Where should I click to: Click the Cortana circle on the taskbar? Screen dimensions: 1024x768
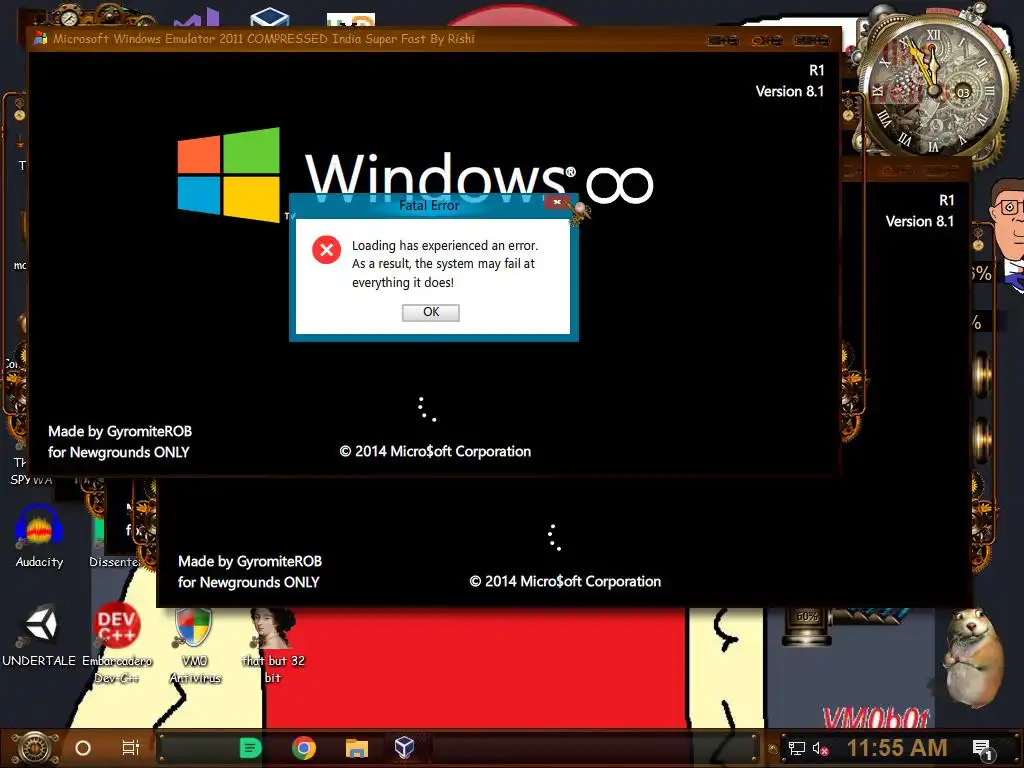pos(83,748)
